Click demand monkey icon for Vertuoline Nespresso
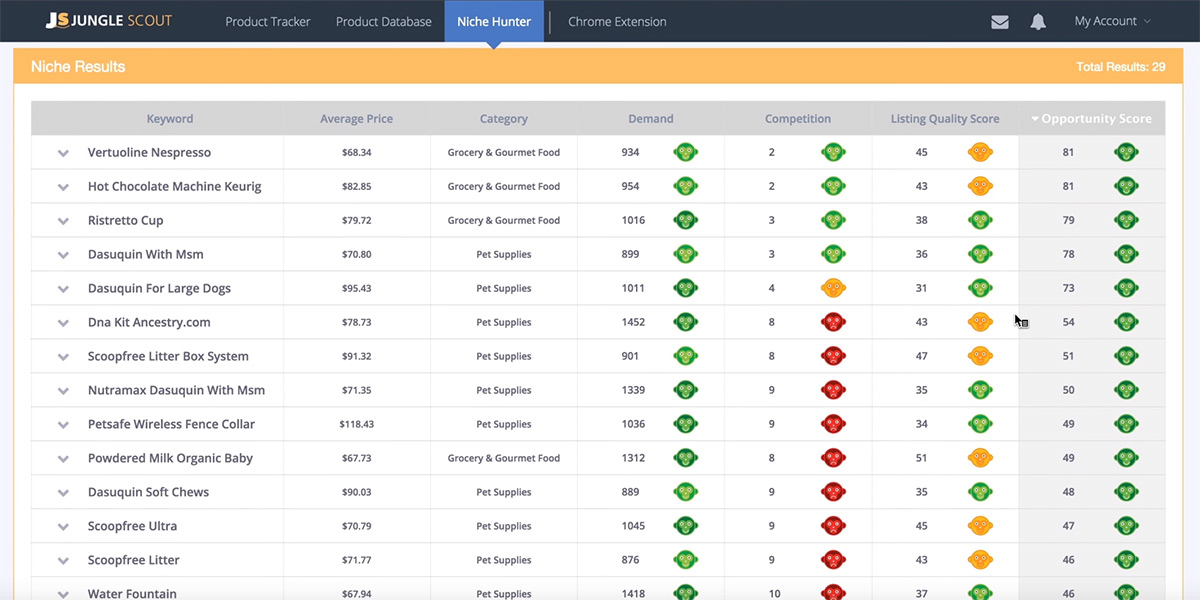 coord(685,152)
